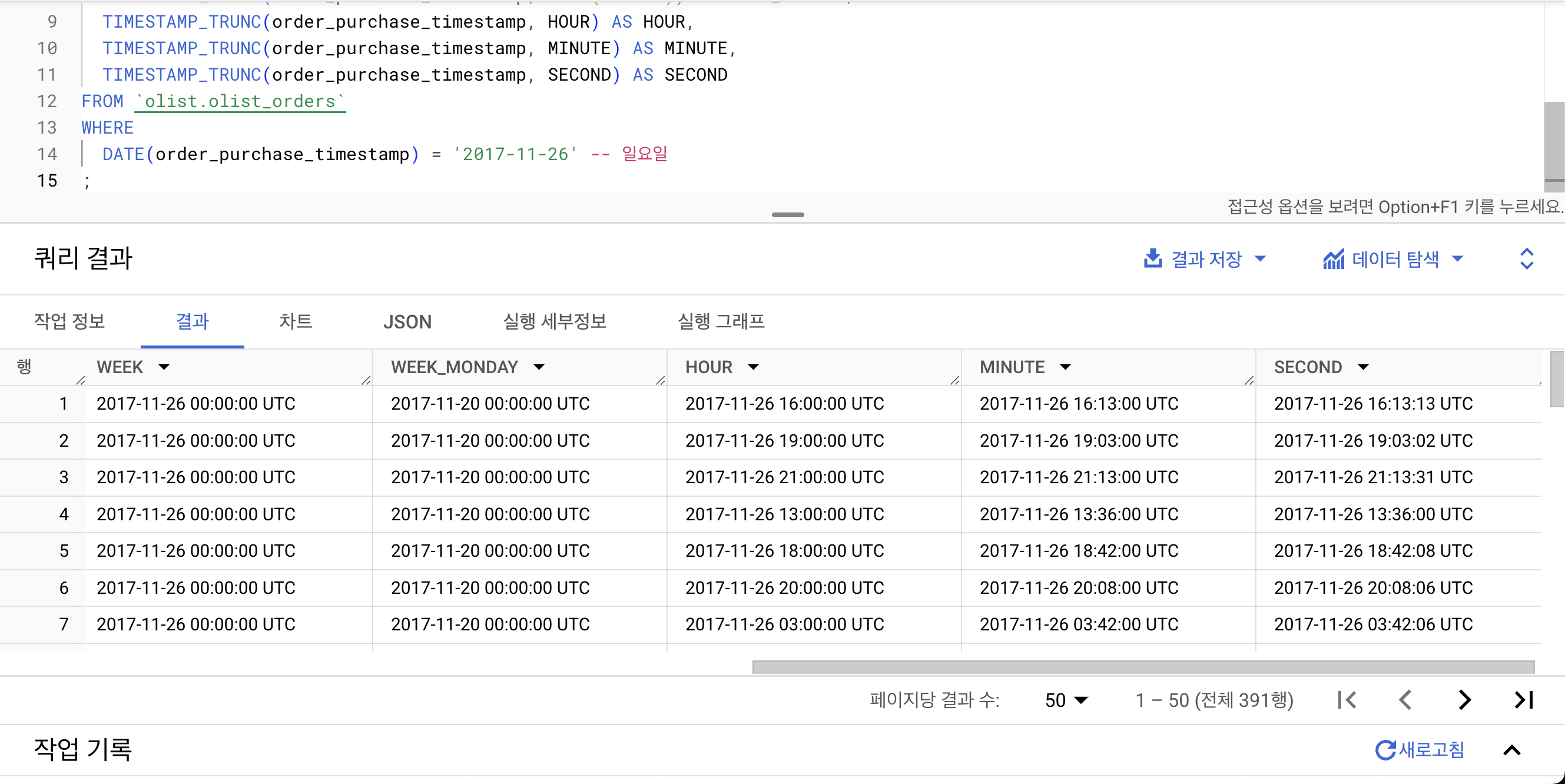Click the 새로고침 refresh icon
The height and width of the screenshot is (784, 1565).
point(1385,750)
